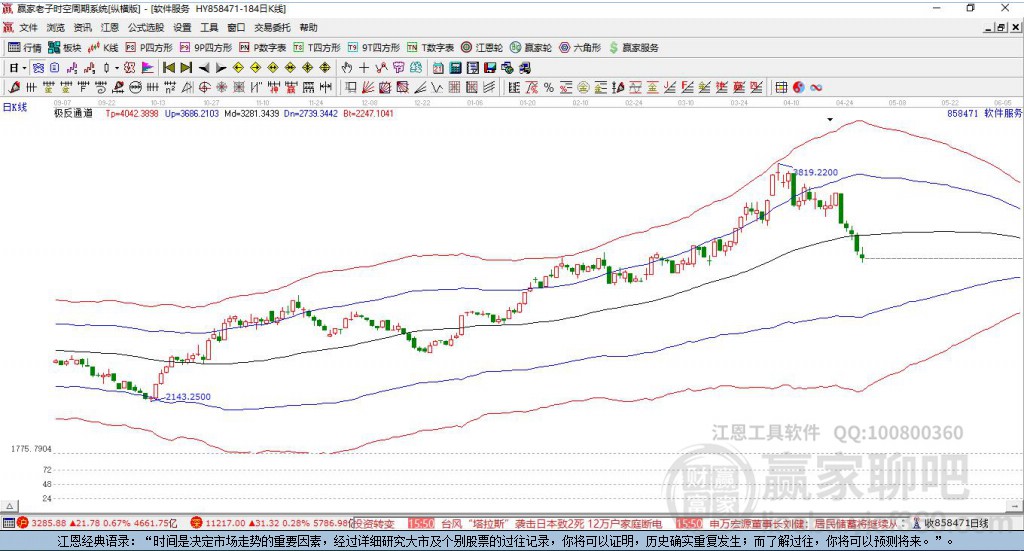The image size is (1024, 551).
Task: Select the Gann fan lines tool
Action: pos(367,87)
